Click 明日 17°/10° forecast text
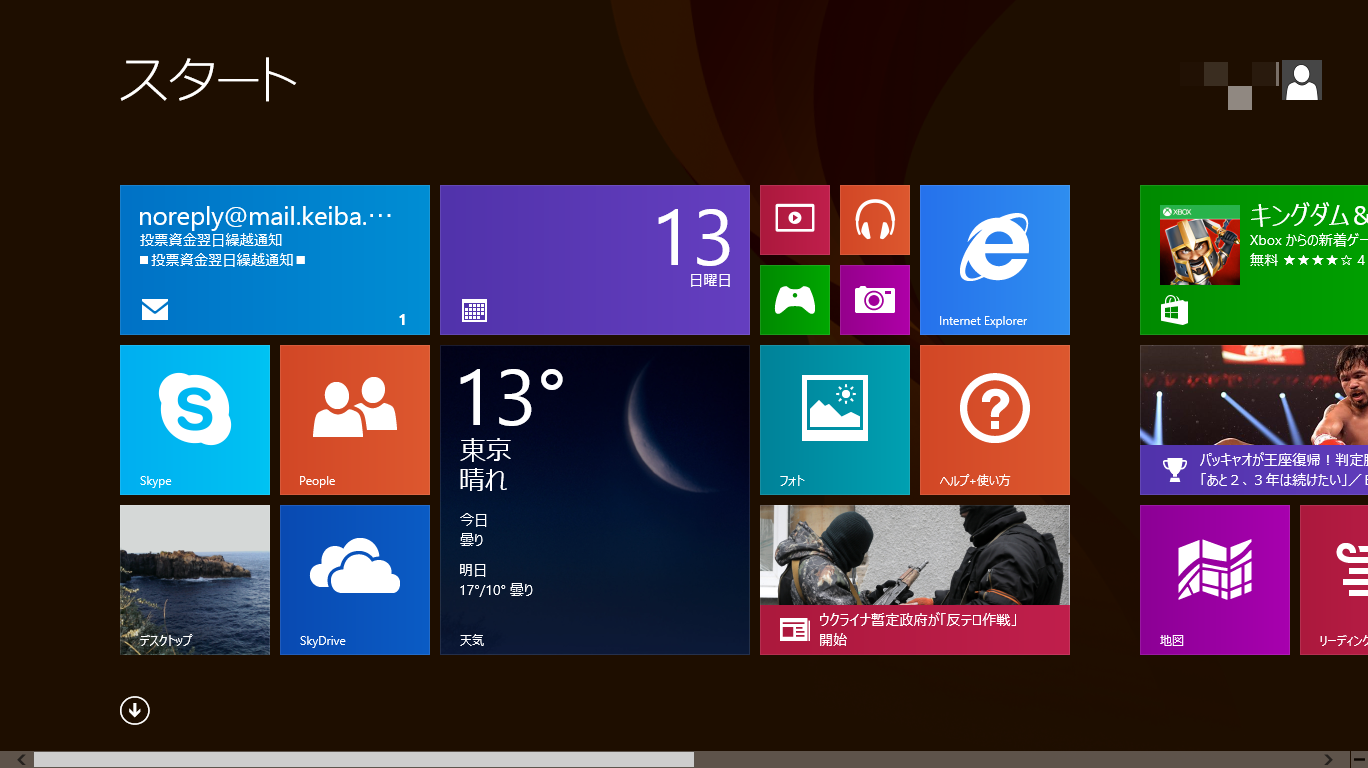This screenshot has width=1368, height=768. (497, 580)
